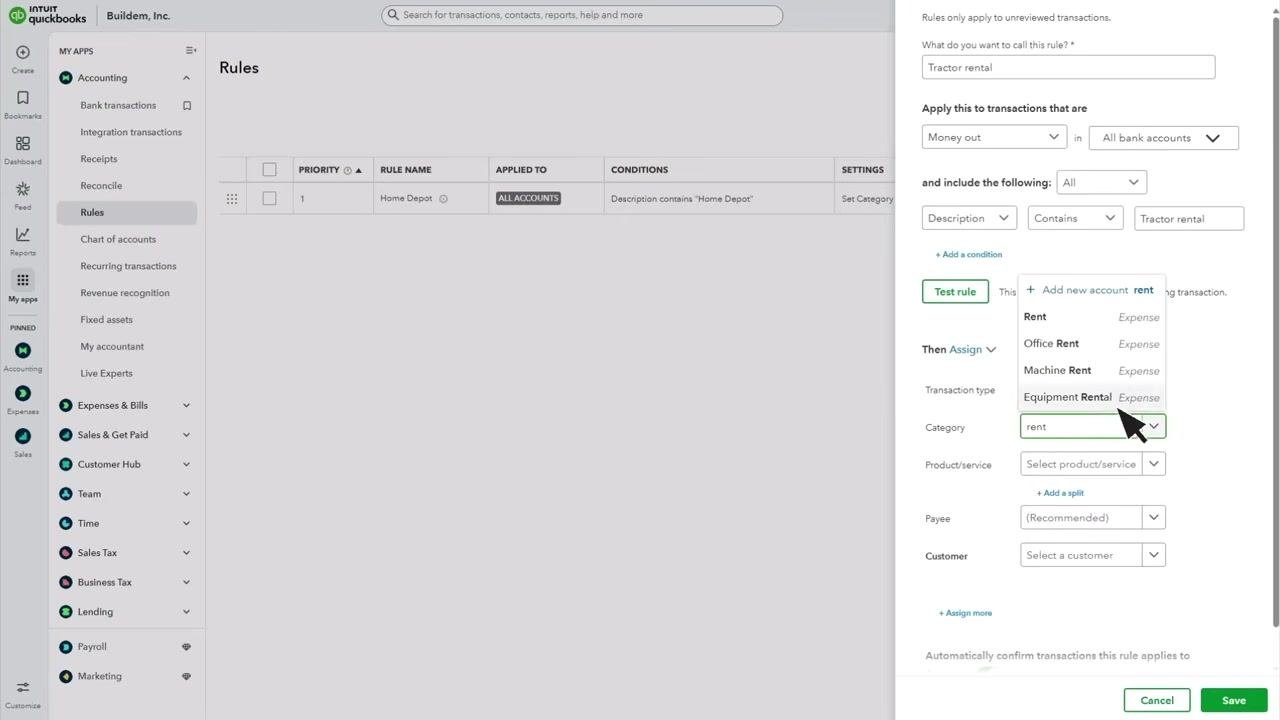Screen dimensions: 1280x720
Task: Click the Tractor rental condition value field
Action: (x=1189, y=218)
